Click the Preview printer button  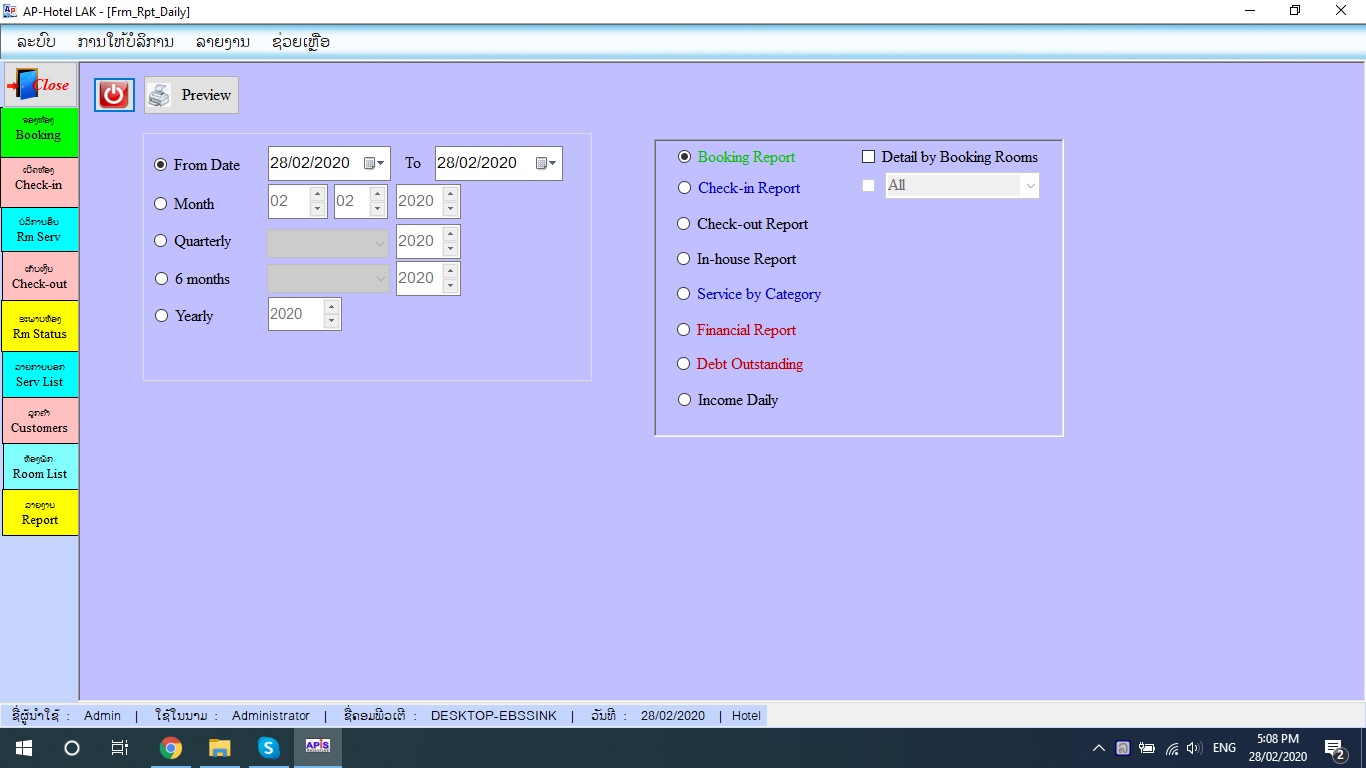(191, 95)
